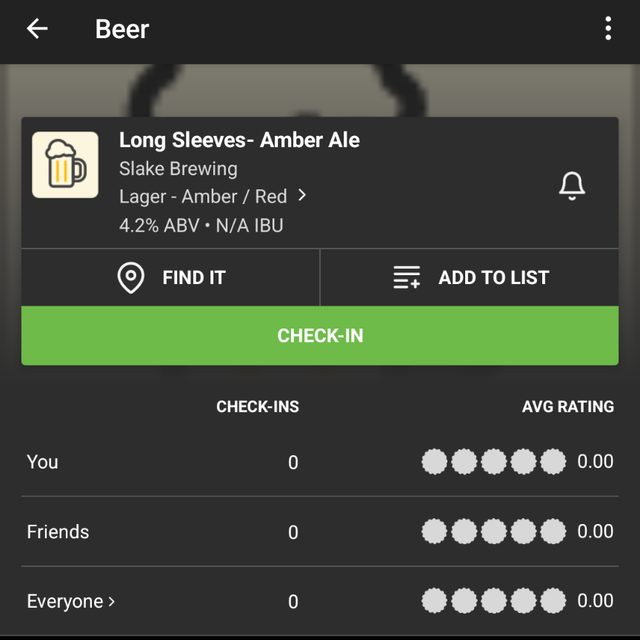640x640 pixels.
Task: Tap the map pin location icon
Action: point(131,278)
